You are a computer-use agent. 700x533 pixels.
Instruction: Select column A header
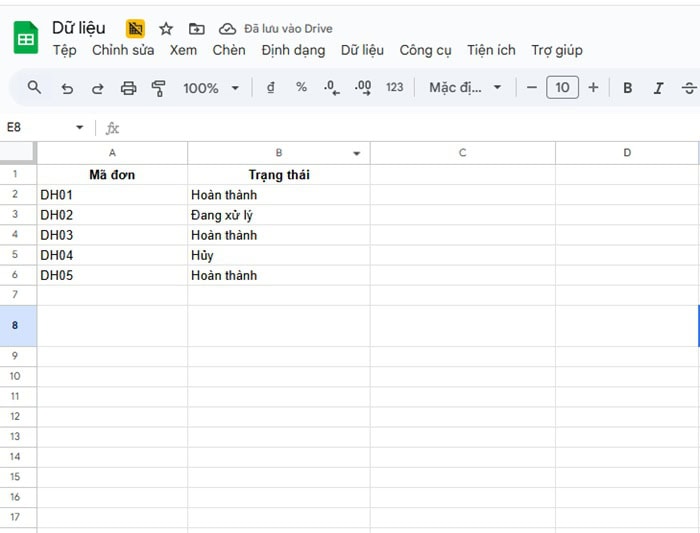coord(112,153)
